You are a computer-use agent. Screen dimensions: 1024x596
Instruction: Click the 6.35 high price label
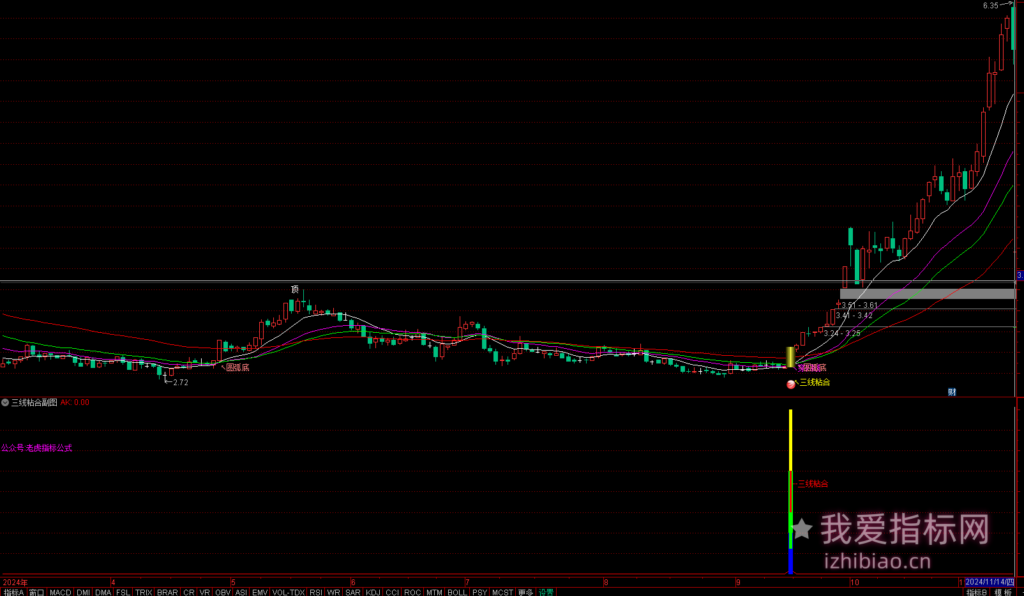[991, 6]
